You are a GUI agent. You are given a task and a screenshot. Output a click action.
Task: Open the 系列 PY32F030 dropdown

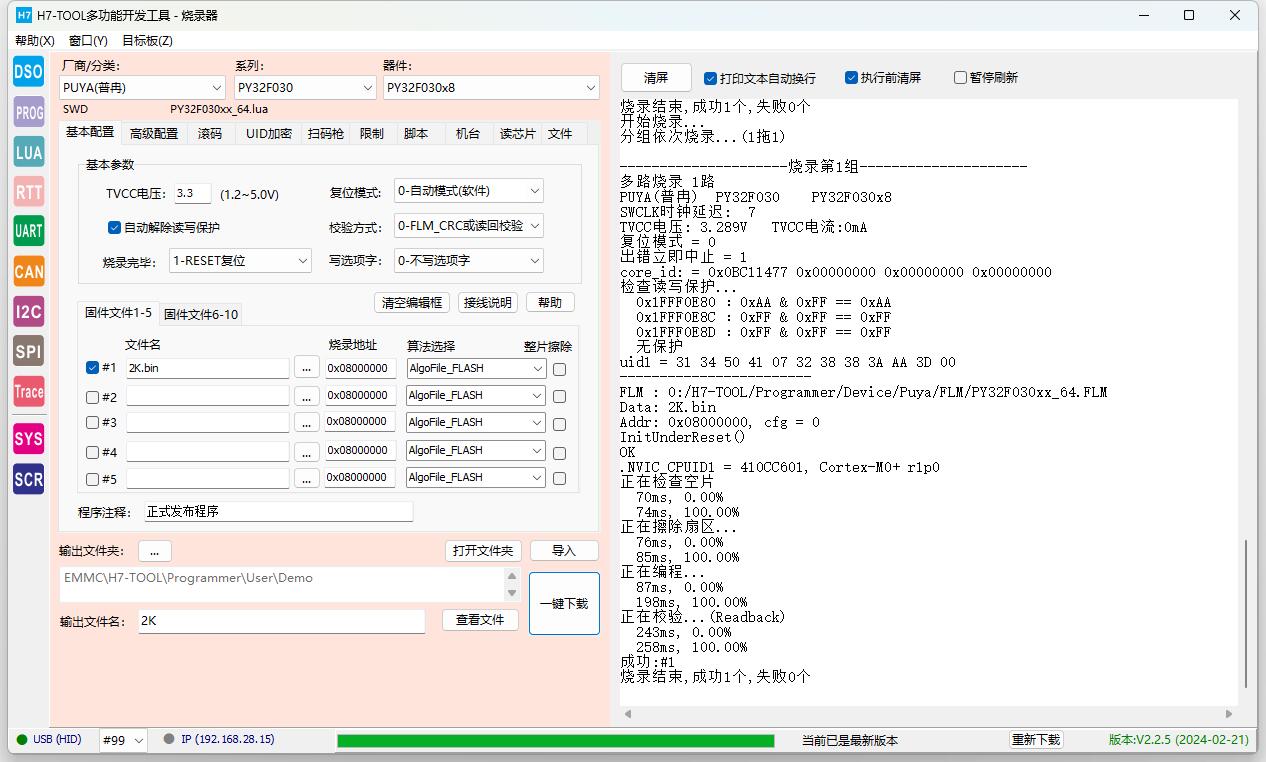[305, 88]
